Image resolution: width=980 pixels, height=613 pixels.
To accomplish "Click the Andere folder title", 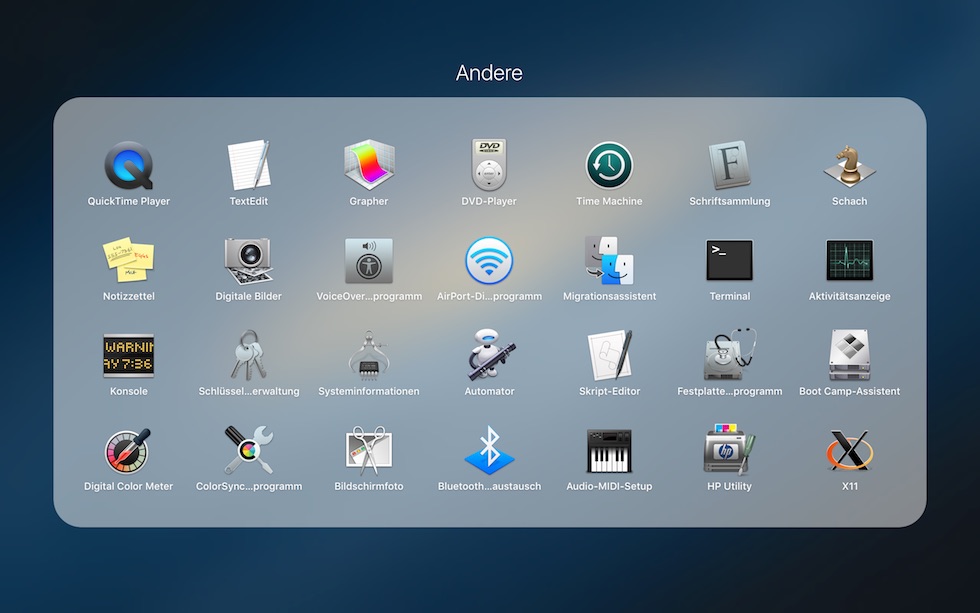I will coord(489,73).
